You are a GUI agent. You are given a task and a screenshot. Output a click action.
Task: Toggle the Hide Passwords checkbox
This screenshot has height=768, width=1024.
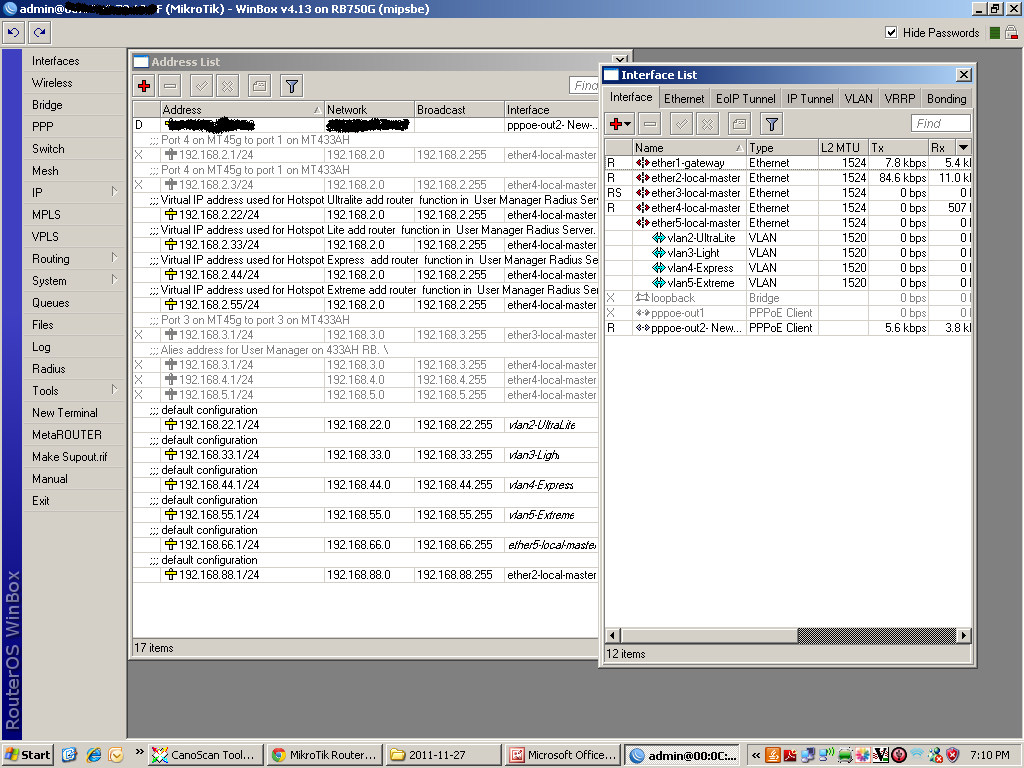tap(890, 32)
